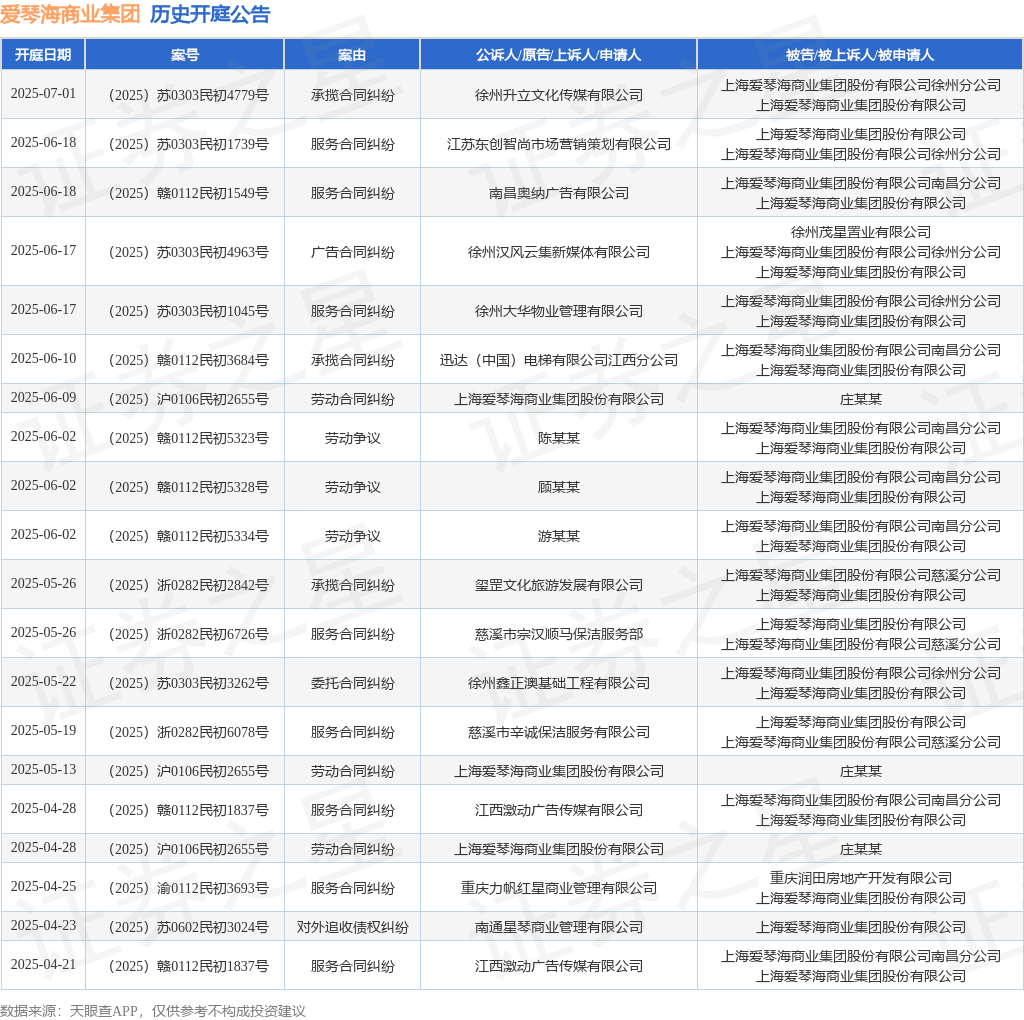The width and height of the screenshot is (1024, 1020).
Task: Select defendant 徐州茂星置业有限公司
Action: [860, 232]
